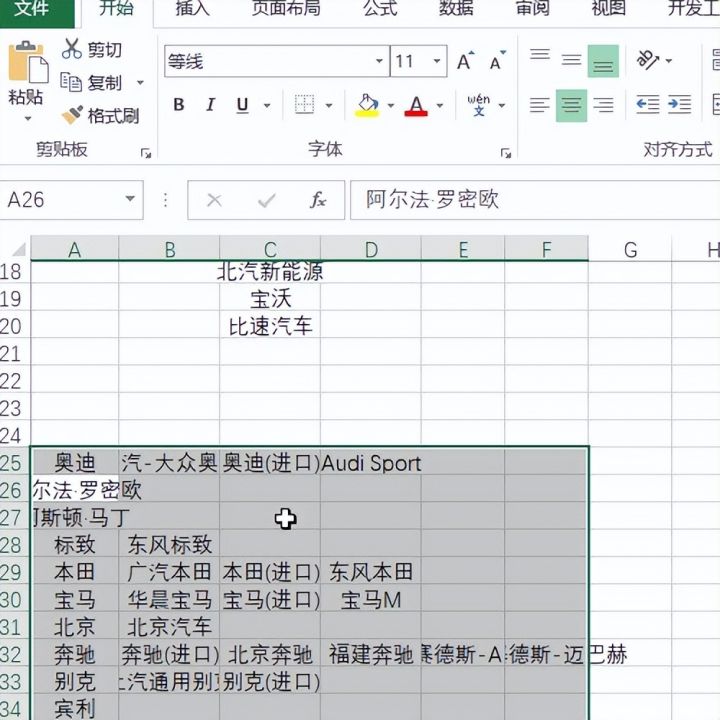Viewport: 720px width, 720px height.
Task: Align text right
Action: click(603, 105)
